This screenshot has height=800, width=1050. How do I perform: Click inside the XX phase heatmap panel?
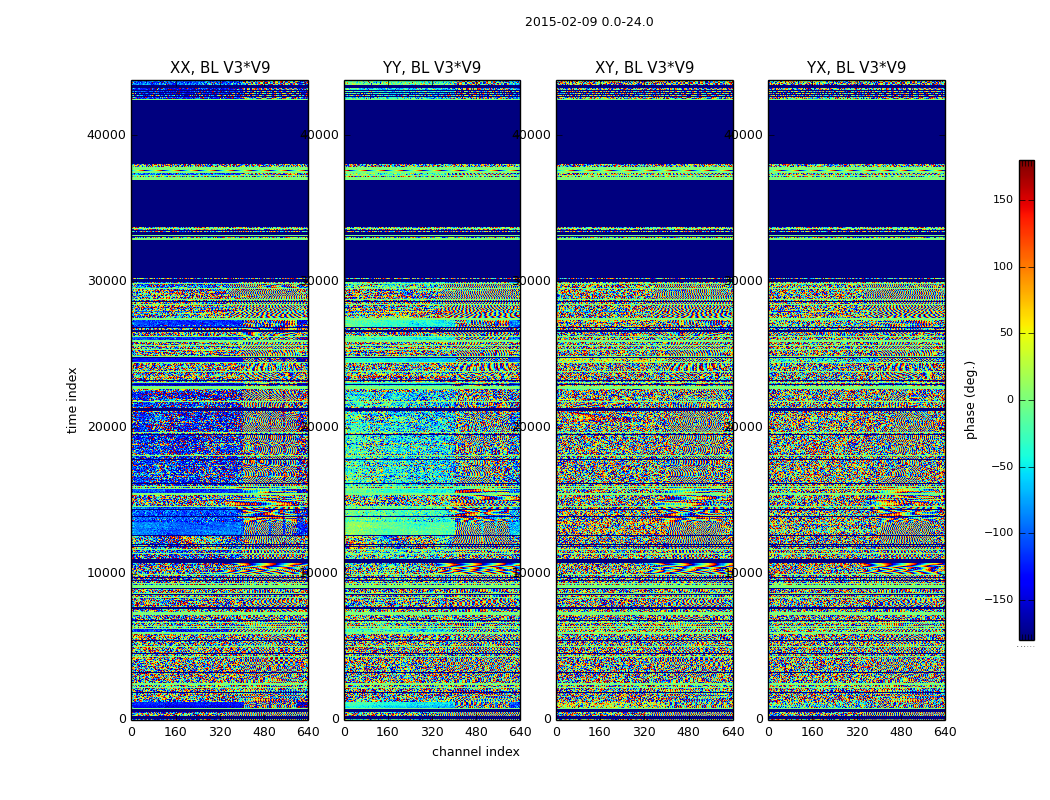pyautogui.click(x=220, y=400)
